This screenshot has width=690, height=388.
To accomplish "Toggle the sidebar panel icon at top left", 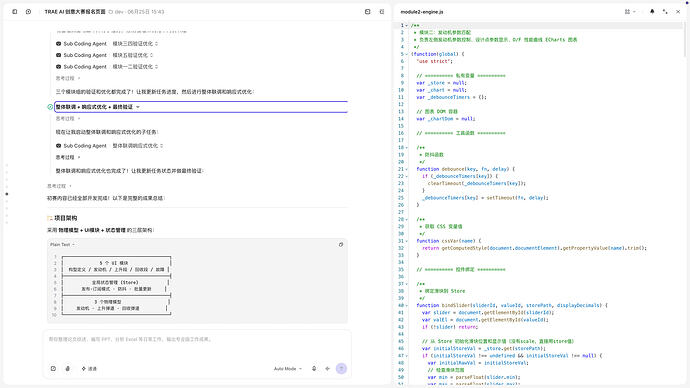I will point(15,12).
